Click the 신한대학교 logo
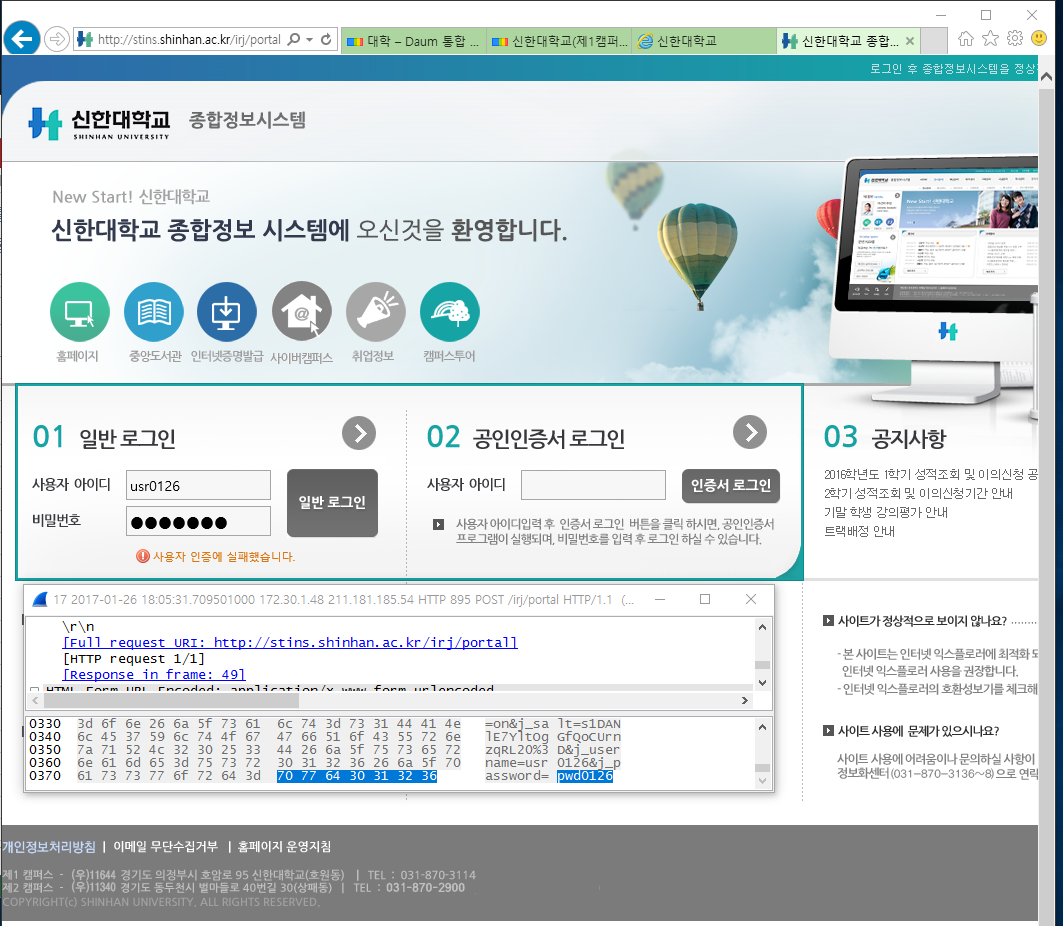The height and width of the screenshot is (926, 1063). [99, 123]
